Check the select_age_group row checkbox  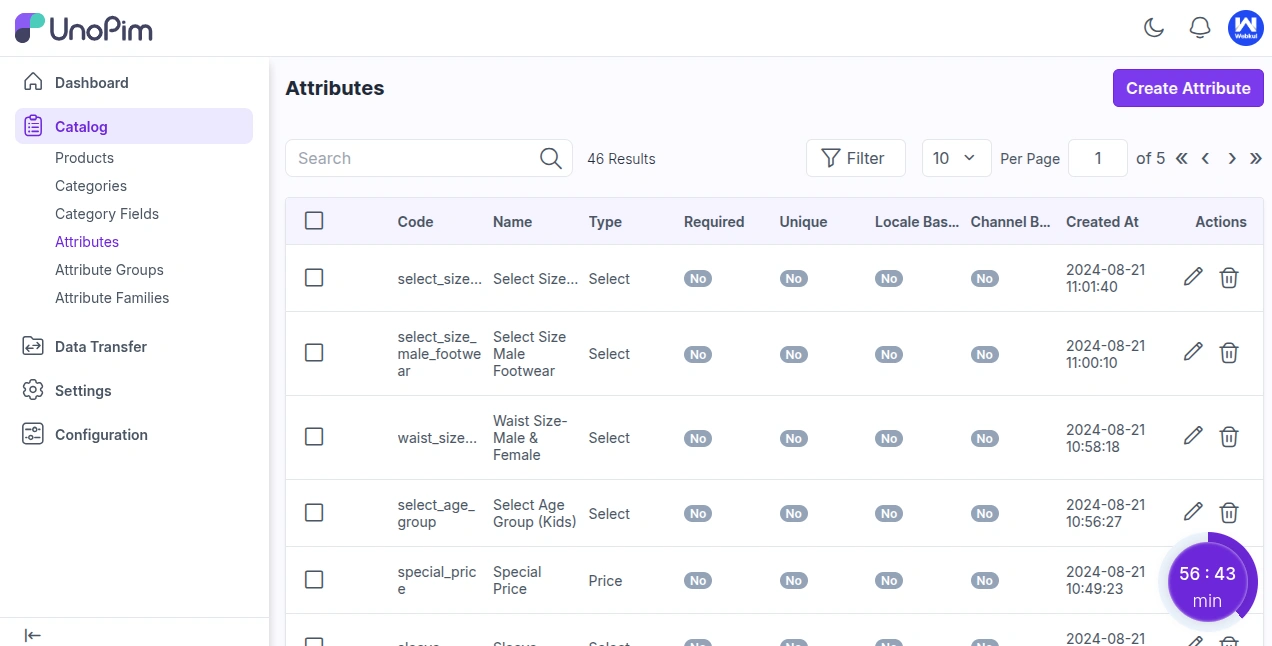(314, 513)
